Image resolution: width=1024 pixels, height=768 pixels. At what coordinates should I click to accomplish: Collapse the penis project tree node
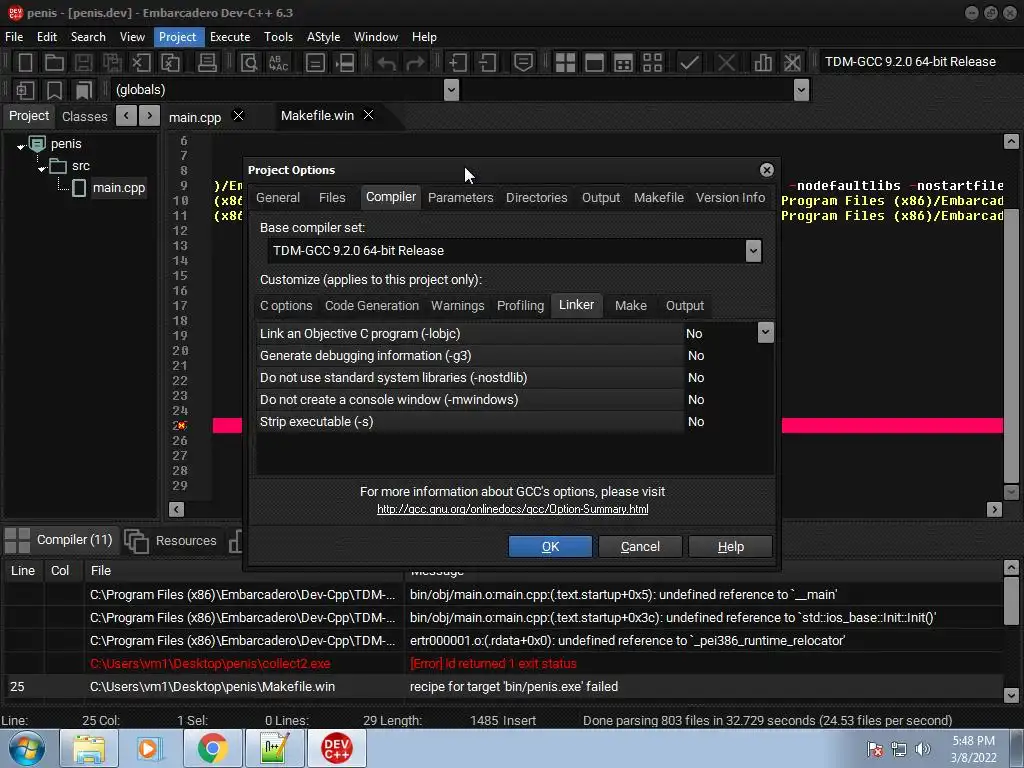[x=21, y=146]
